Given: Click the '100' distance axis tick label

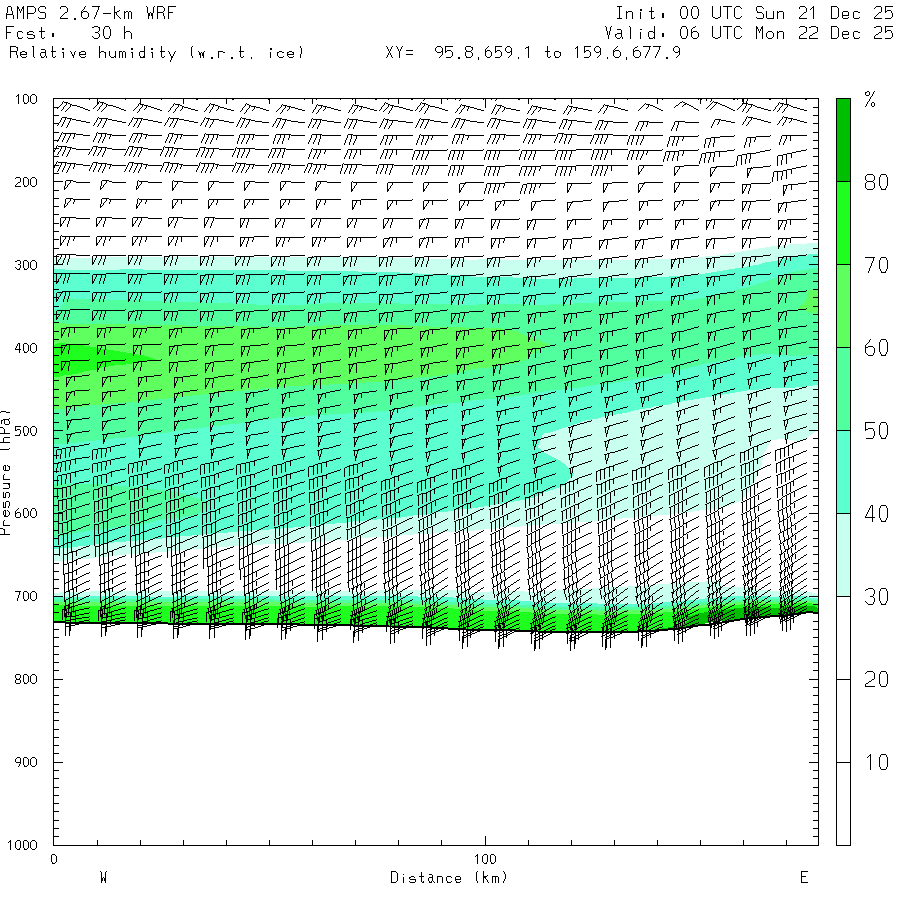Looking at the screenshot, I should [x=485, y=859].
